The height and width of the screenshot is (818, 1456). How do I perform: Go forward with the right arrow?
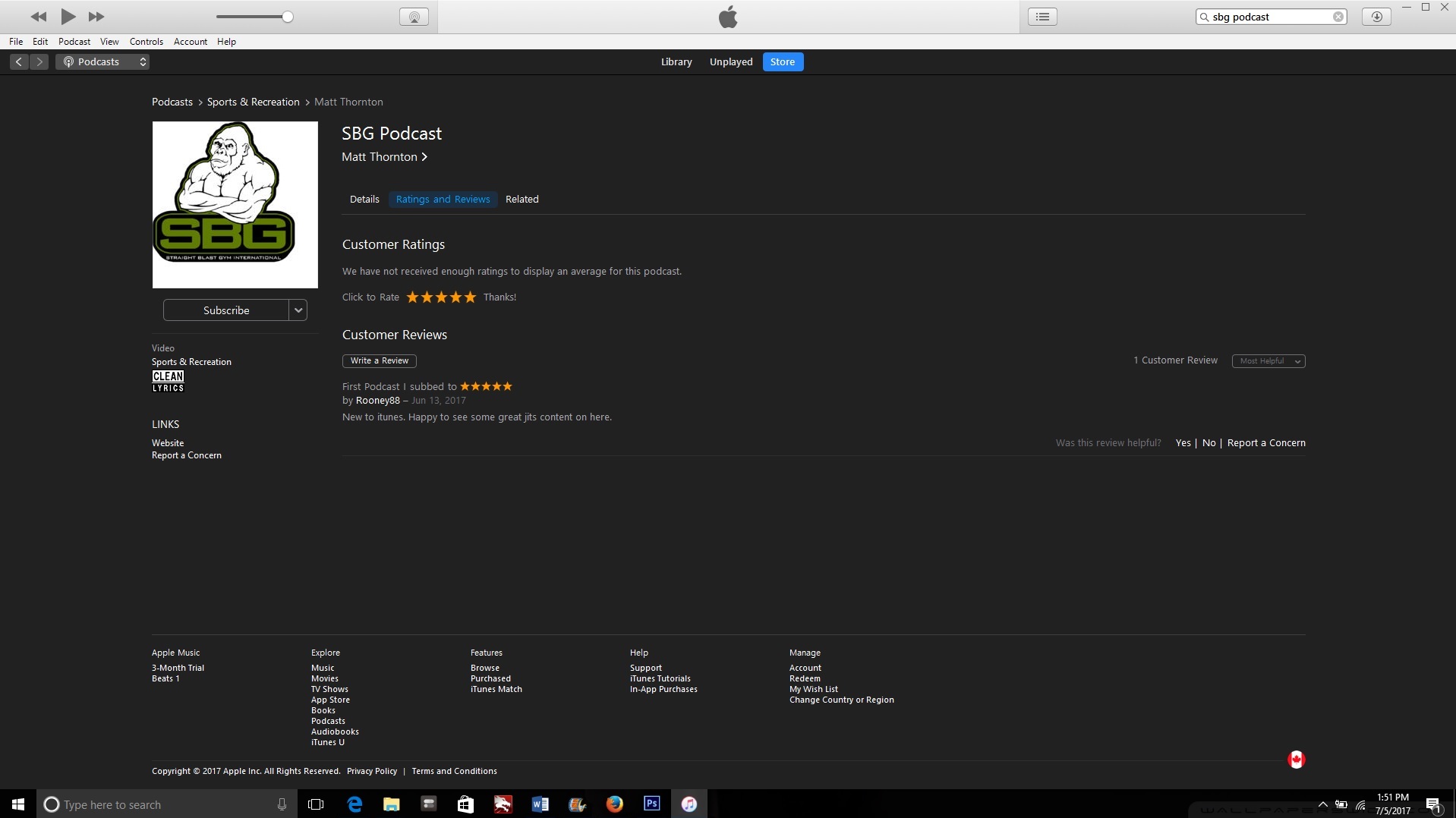pos(39,61)
